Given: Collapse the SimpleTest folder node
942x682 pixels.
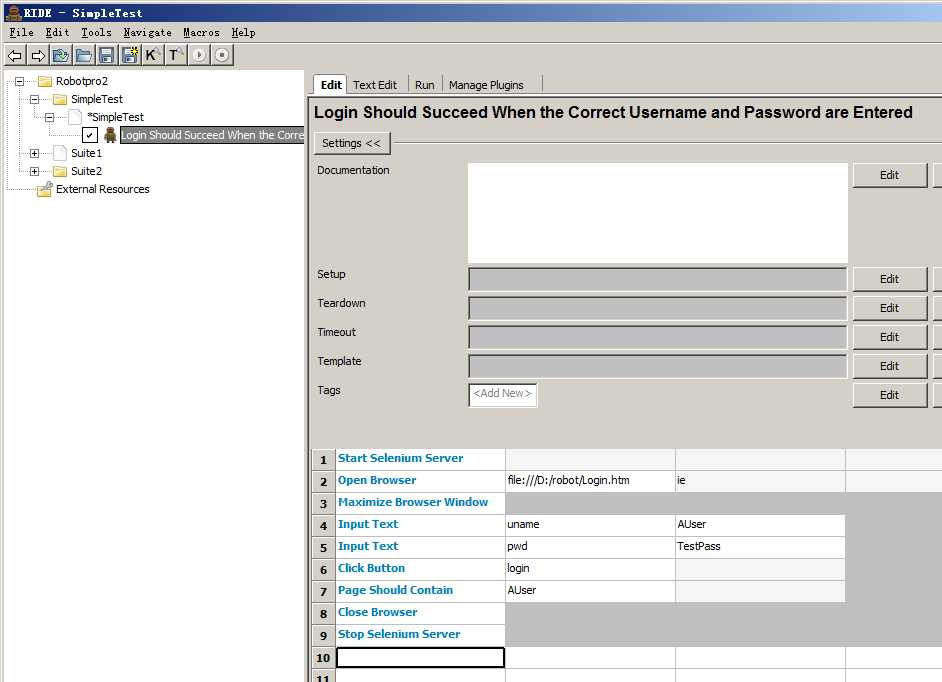Looking at the screenshot, I should click(x=34, y=99).
